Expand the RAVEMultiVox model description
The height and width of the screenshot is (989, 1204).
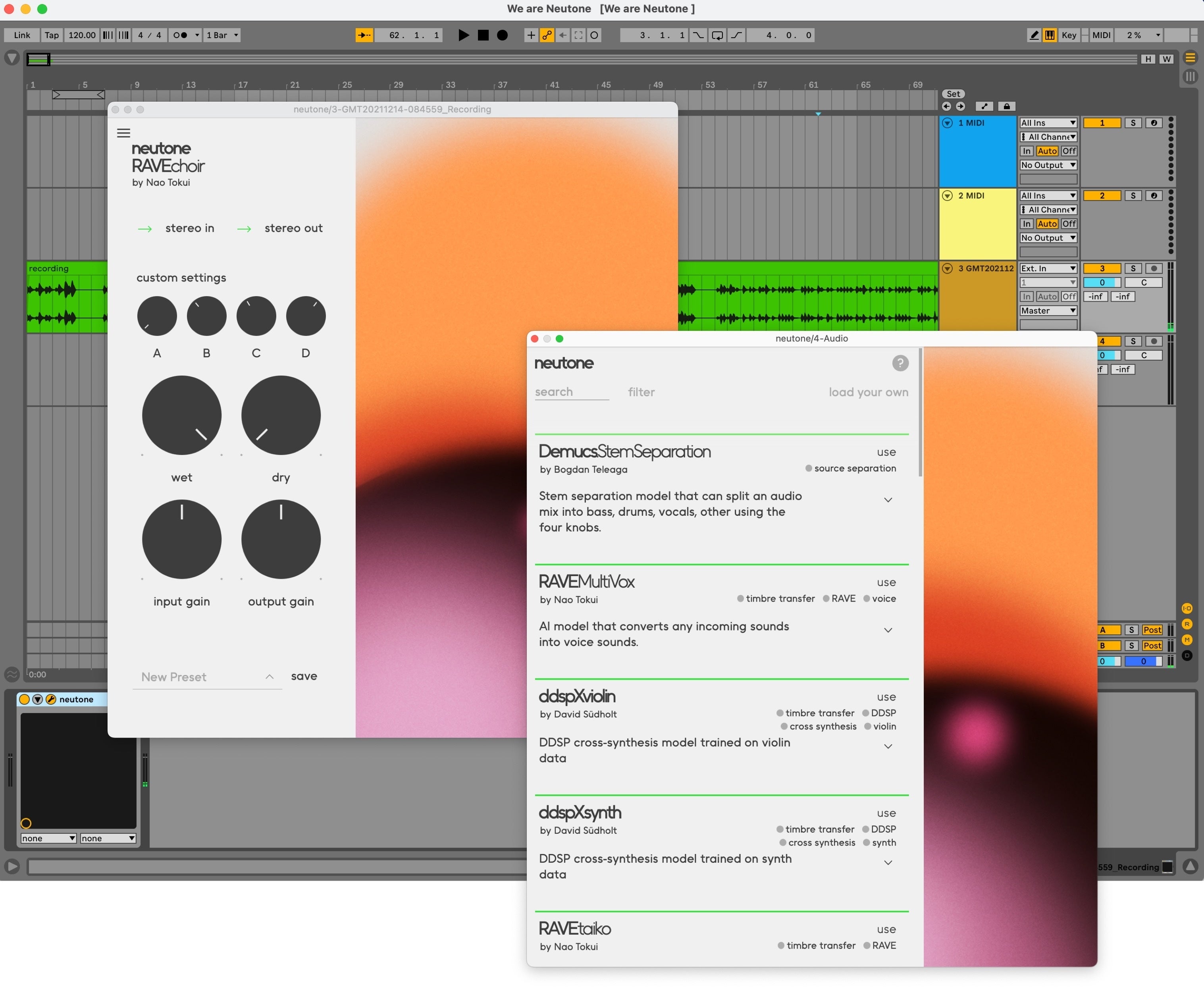tap(888, 630)
